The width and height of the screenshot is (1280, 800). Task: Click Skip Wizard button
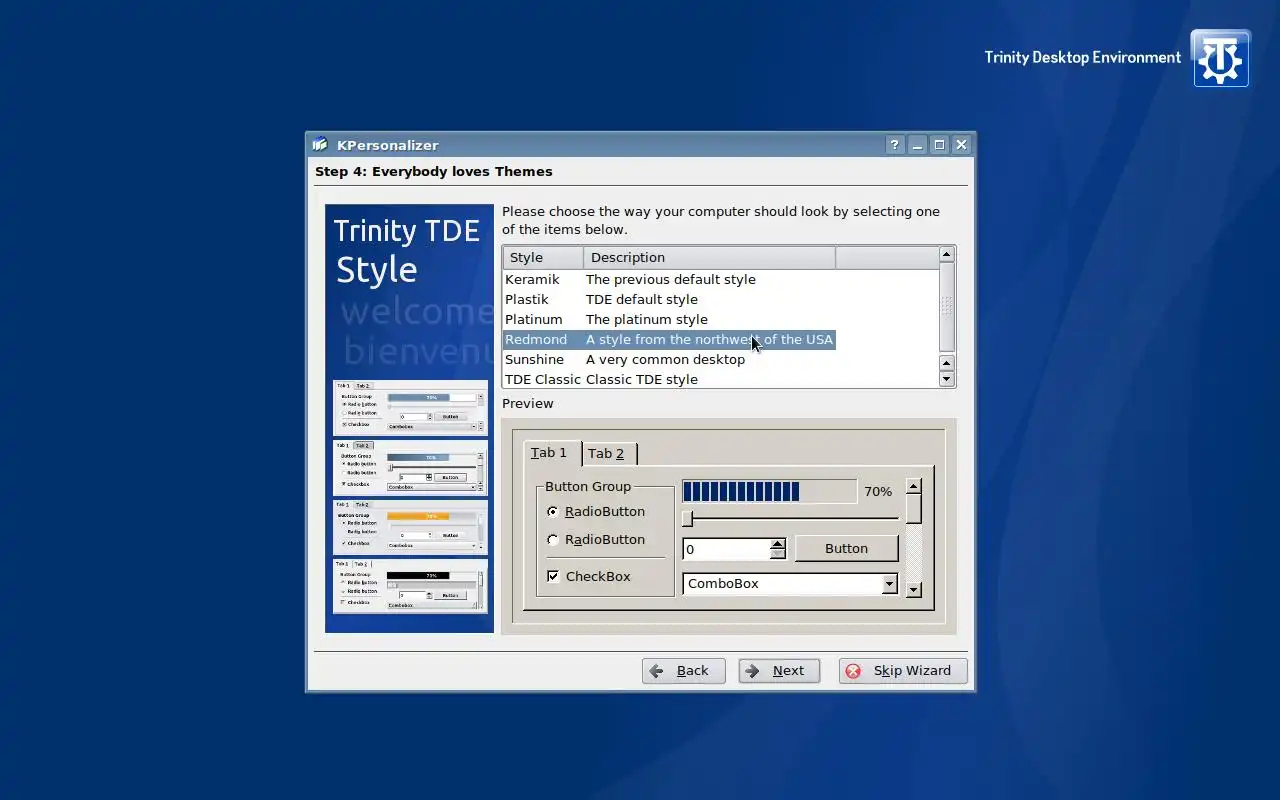(903, 671)
